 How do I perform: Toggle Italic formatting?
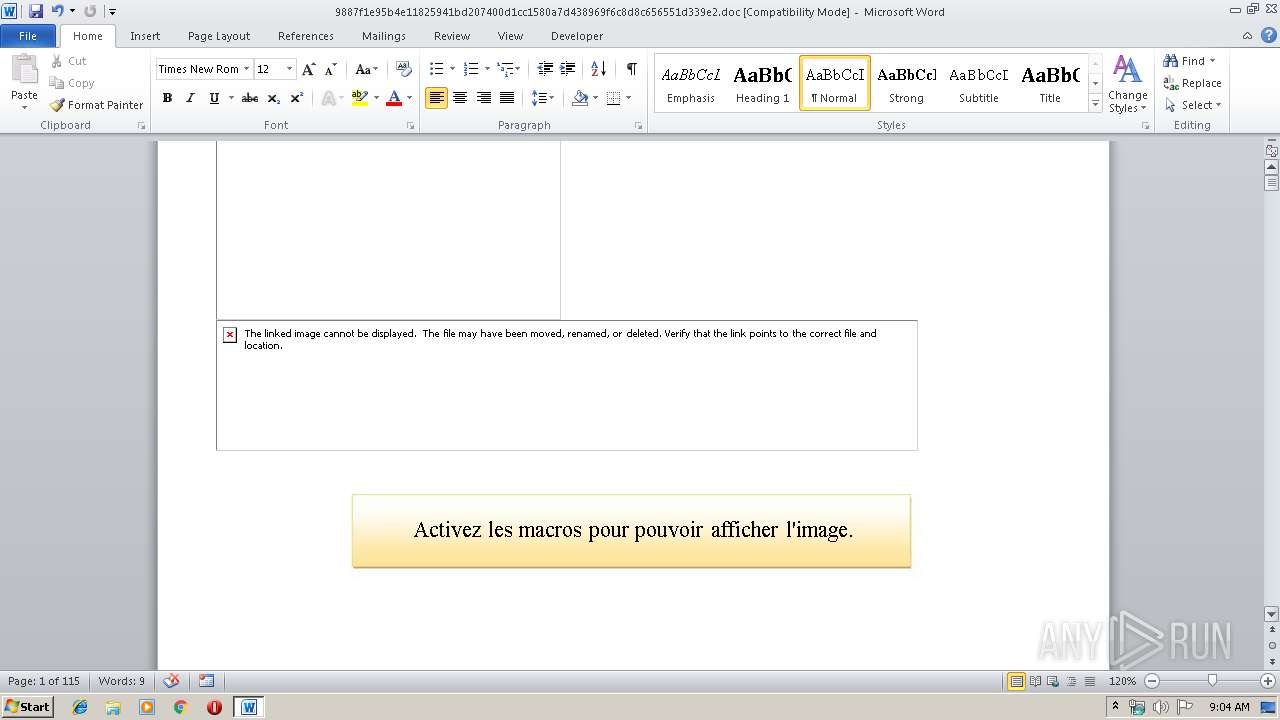tap(190, 98)
